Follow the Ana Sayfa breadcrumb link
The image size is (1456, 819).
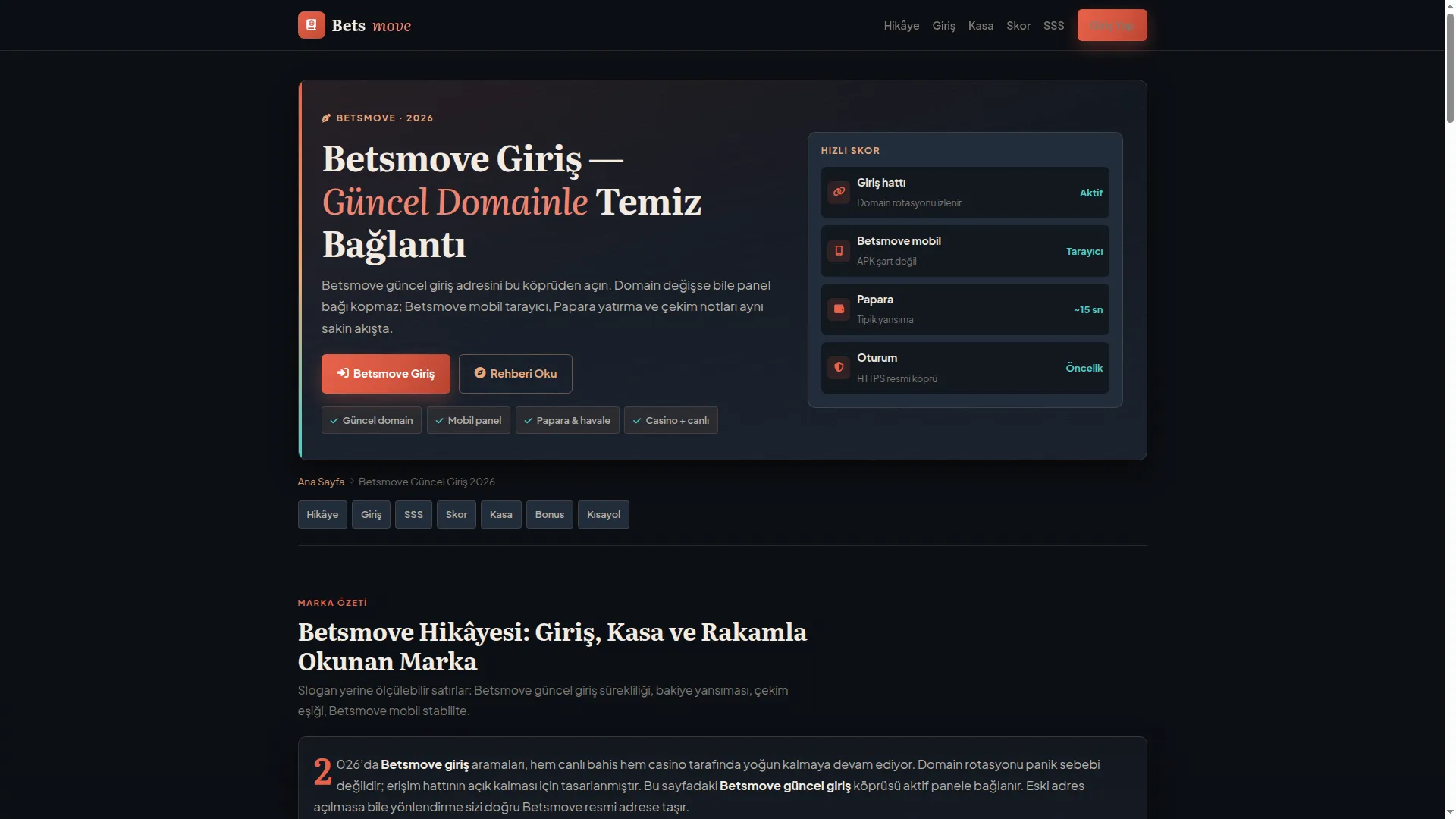click(x=321, y=482)
